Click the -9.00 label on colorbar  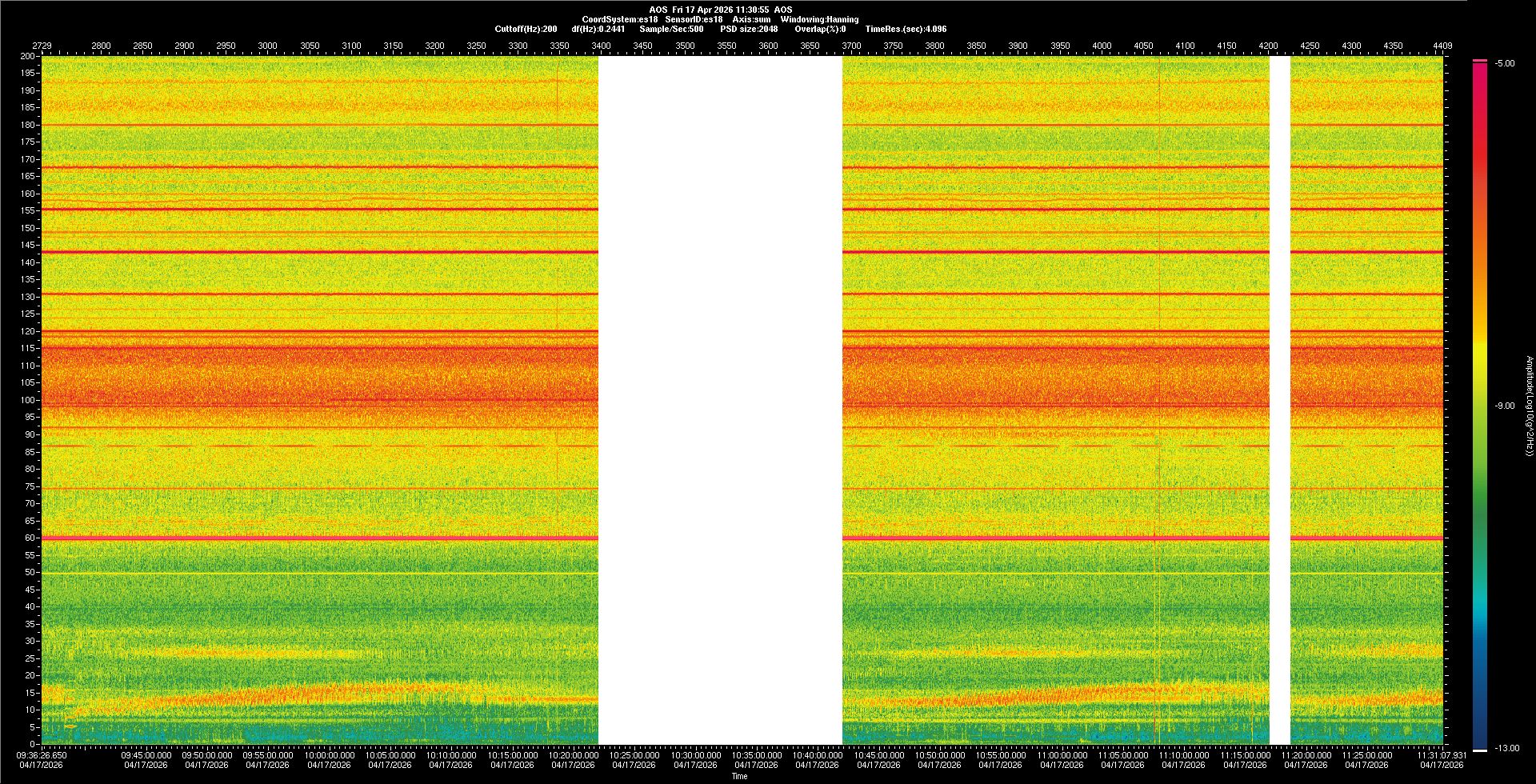pos(1505,406)
